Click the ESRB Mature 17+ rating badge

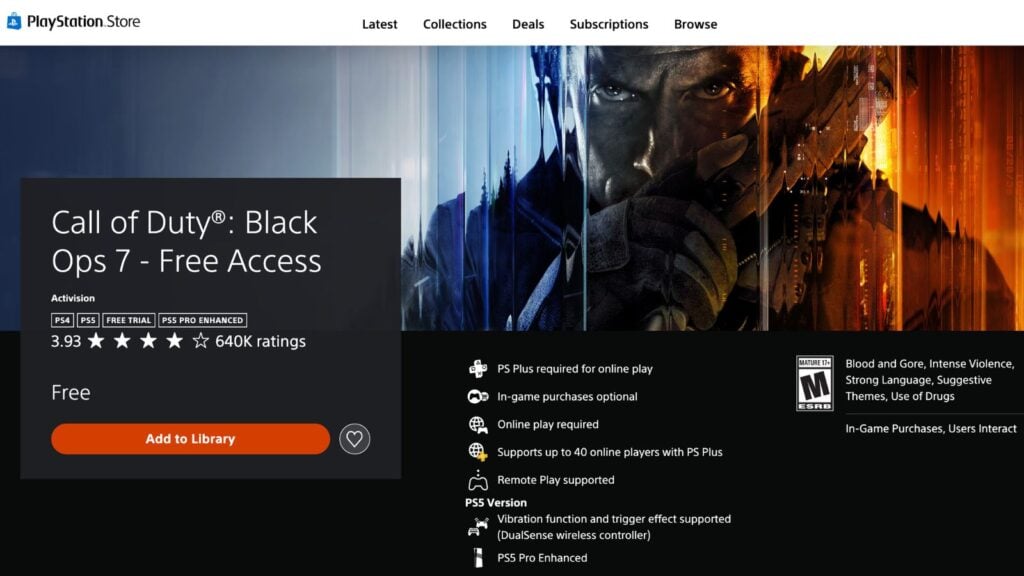click(814, 383)
